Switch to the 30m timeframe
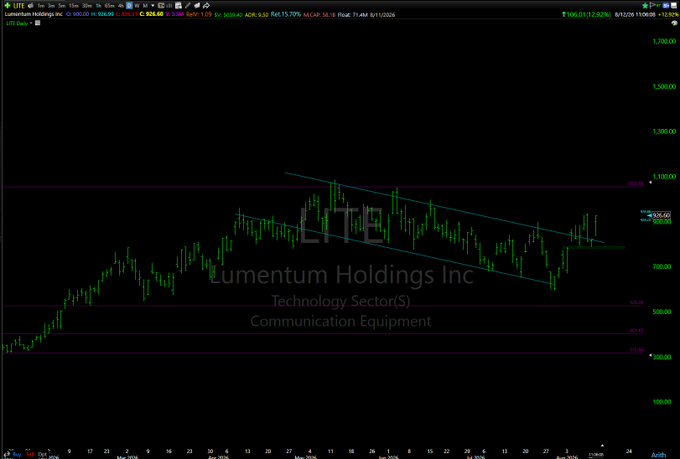Screen dimensions: 680x459 tap(87, 6)
